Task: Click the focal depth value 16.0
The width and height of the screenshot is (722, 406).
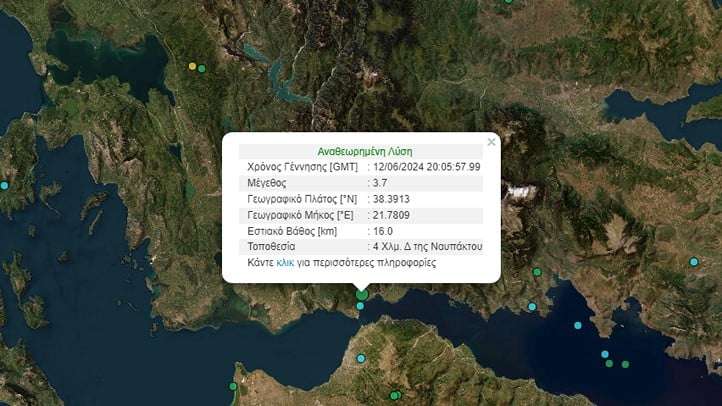Action: (383, 231)
